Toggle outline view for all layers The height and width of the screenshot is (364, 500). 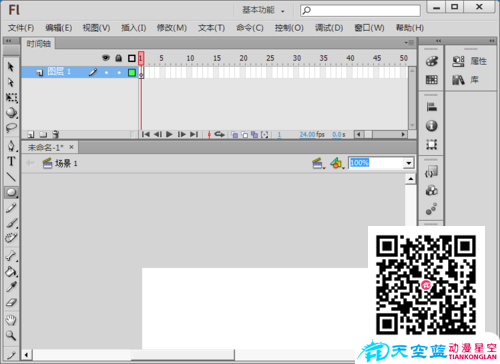132,58
